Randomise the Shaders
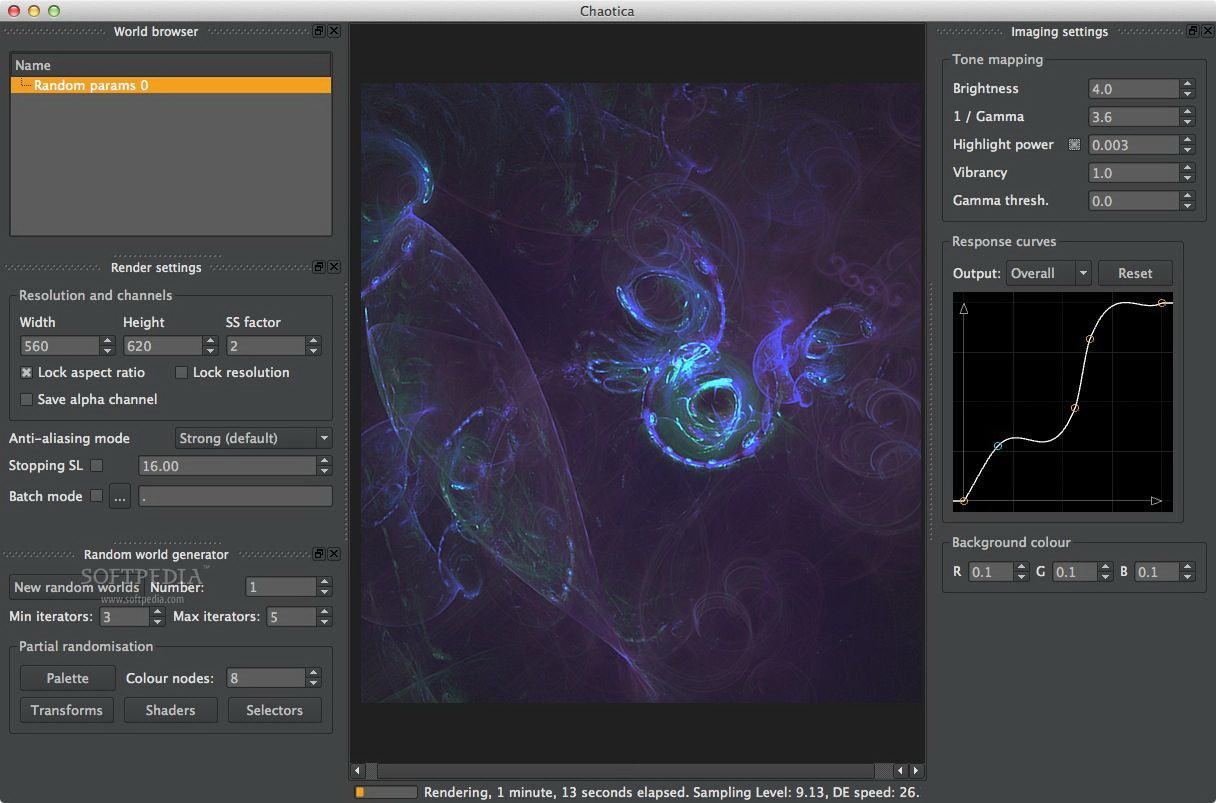The image size is (1216, 803). [170, 710]
